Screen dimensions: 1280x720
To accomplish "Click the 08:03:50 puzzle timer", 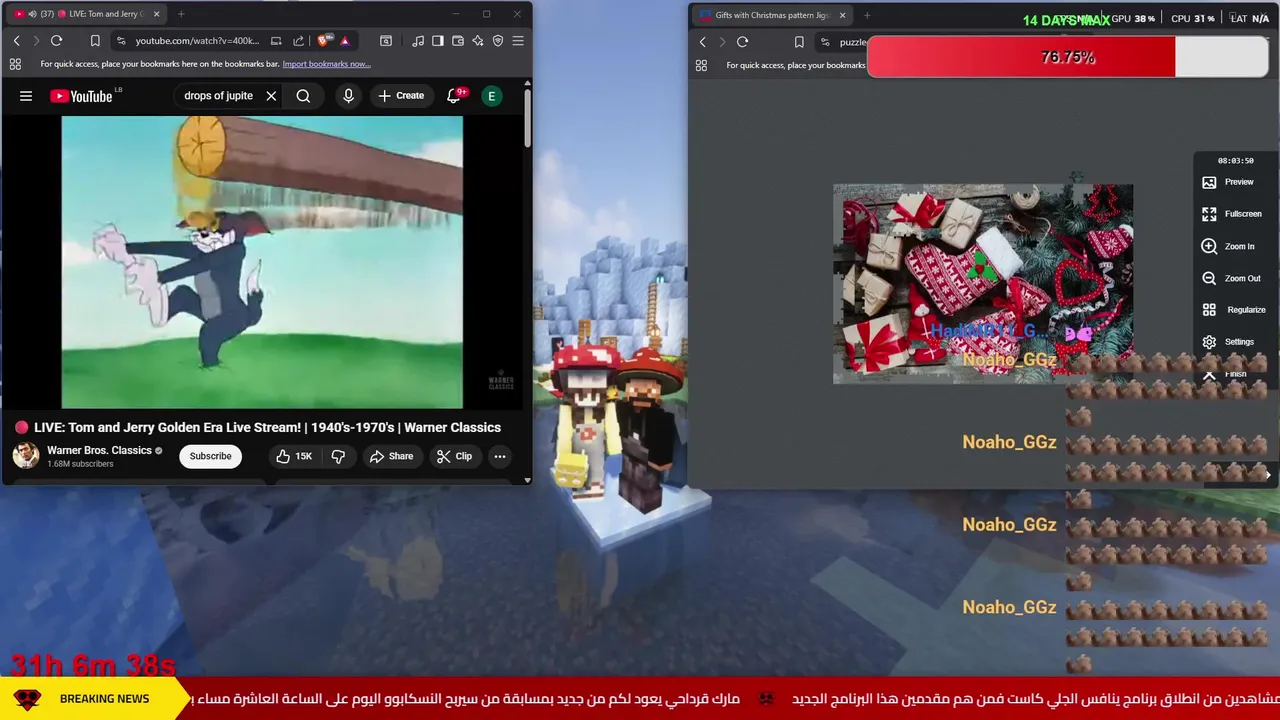I will [1235, 160].
